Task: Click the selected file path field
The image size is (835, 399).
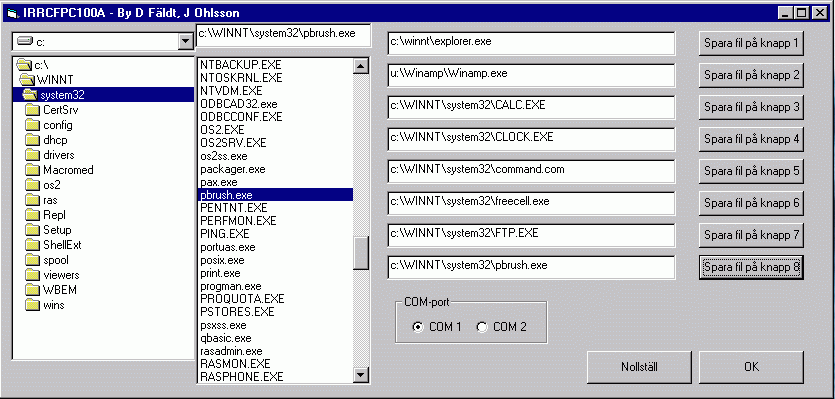Action: 283,35
